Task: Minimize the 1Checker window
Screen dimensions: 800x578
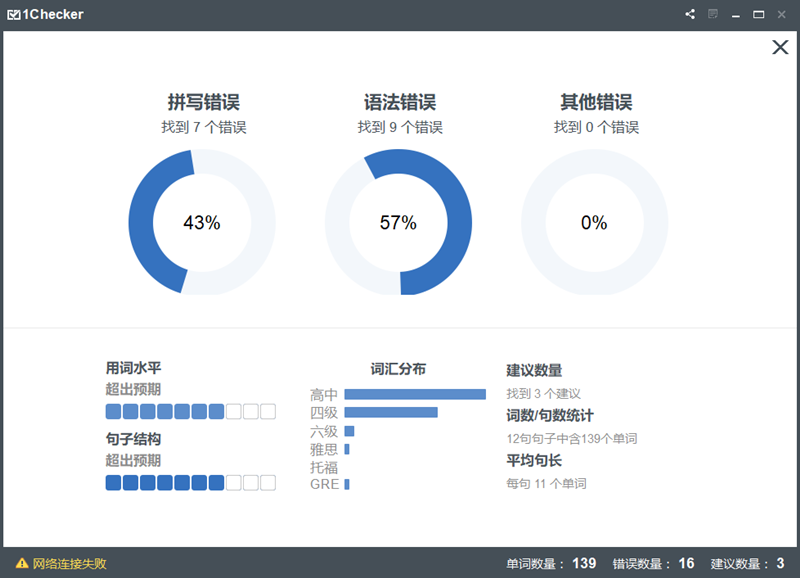Action: pyautogui.click(x=736, y=15)
